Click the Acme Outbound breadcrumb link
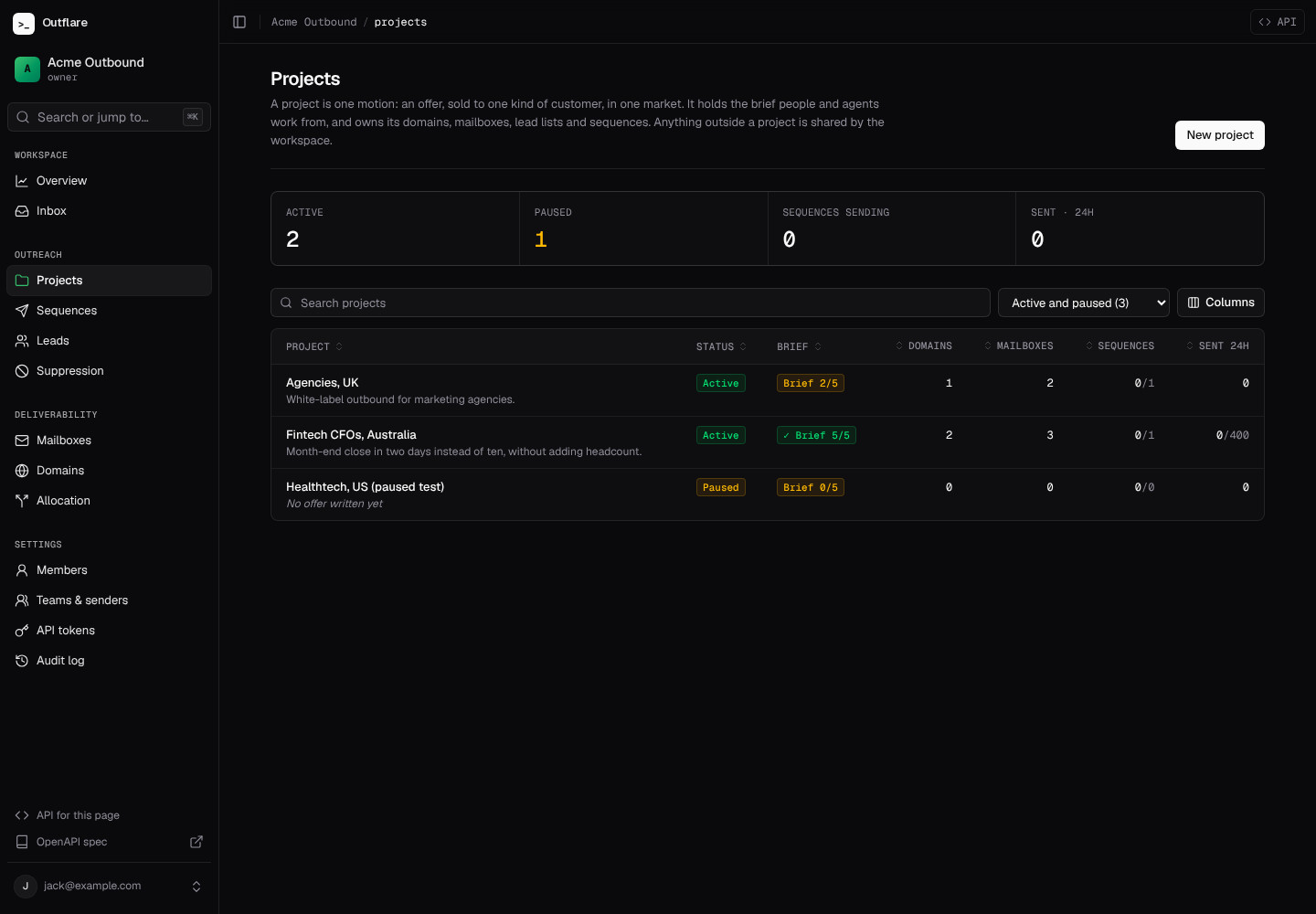The width and height of the screenshot is (1316, 914). [314, 22]
